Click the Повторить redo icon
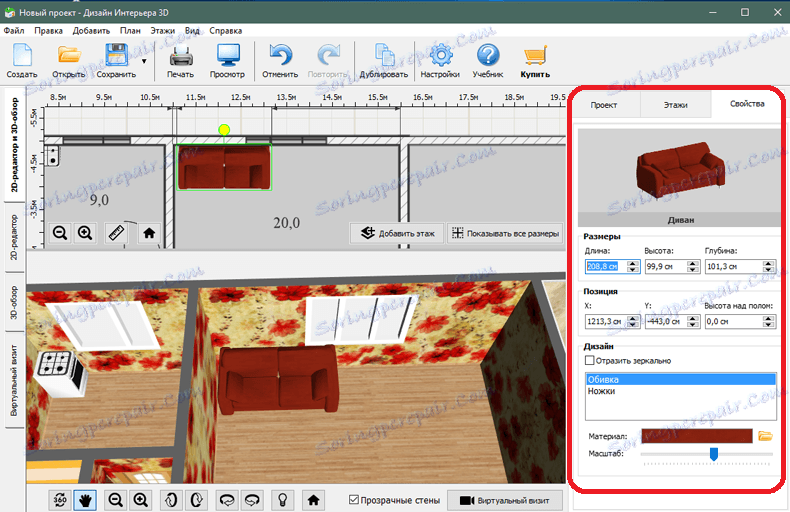Image resolution: width=790 pixels, height=512 pixels. point(328,55)
